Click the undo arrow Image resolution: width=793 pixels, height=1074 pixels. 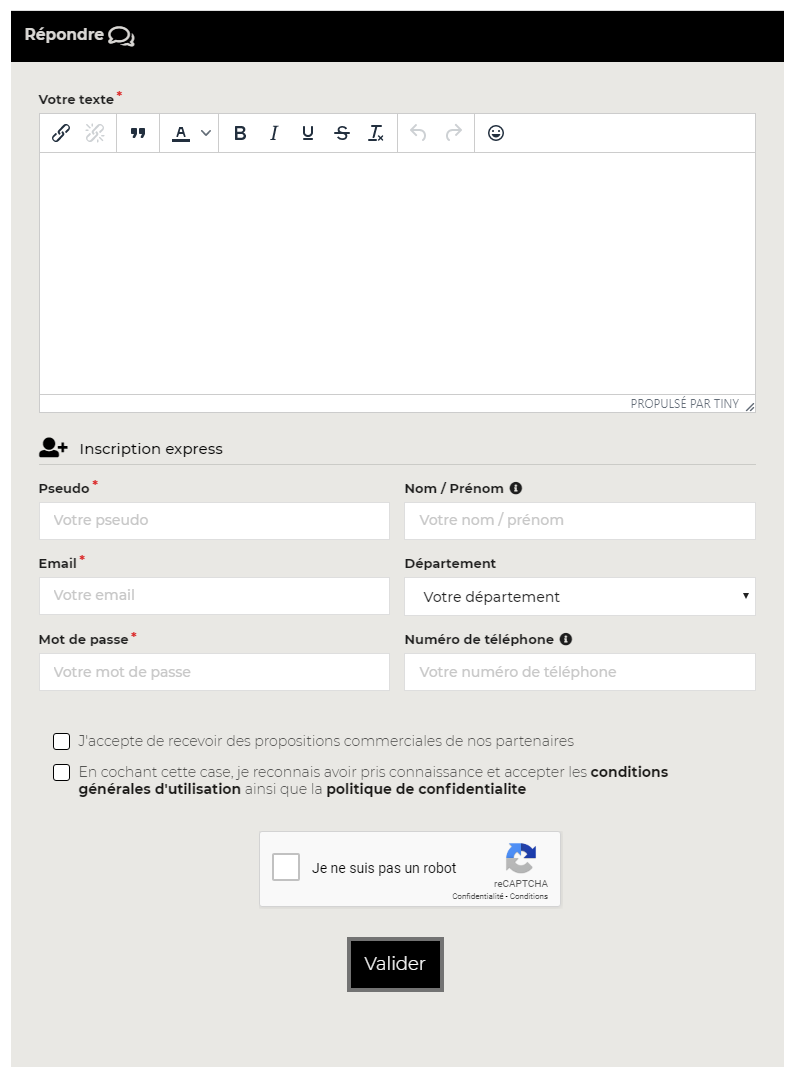click(x=419, y=133)
